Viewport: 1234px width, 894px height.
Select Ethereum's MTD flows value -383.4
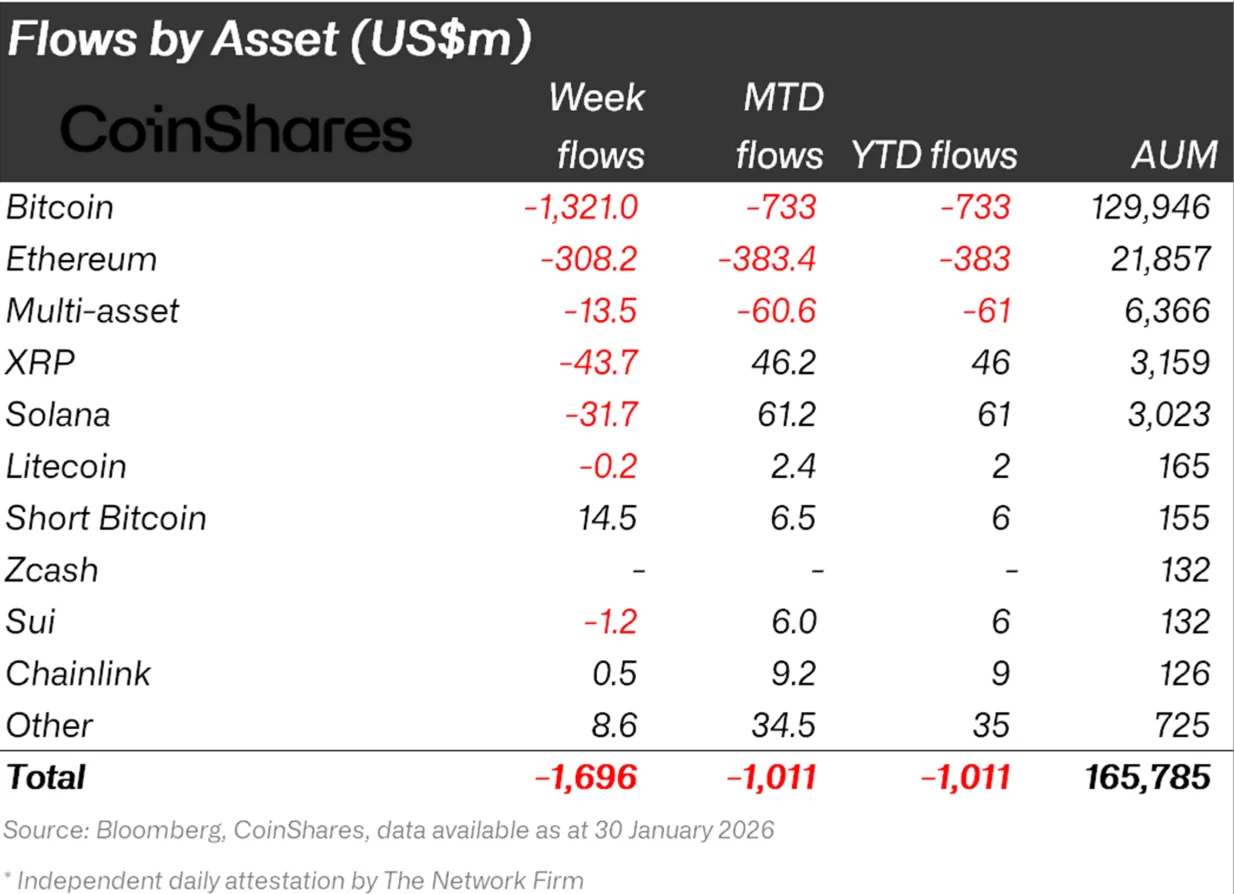coord(767,259)
